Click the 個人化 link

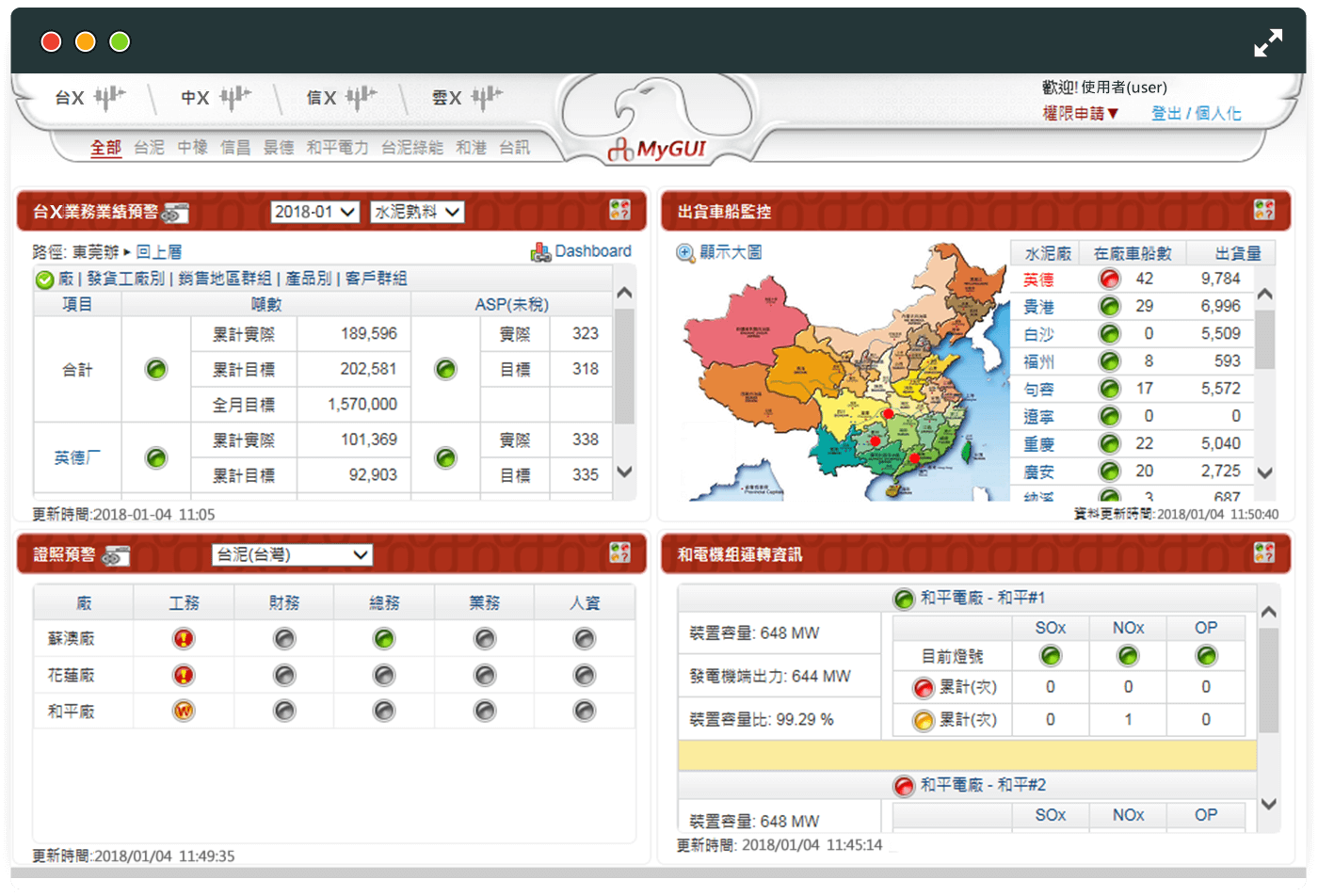tap(1218, 113)
